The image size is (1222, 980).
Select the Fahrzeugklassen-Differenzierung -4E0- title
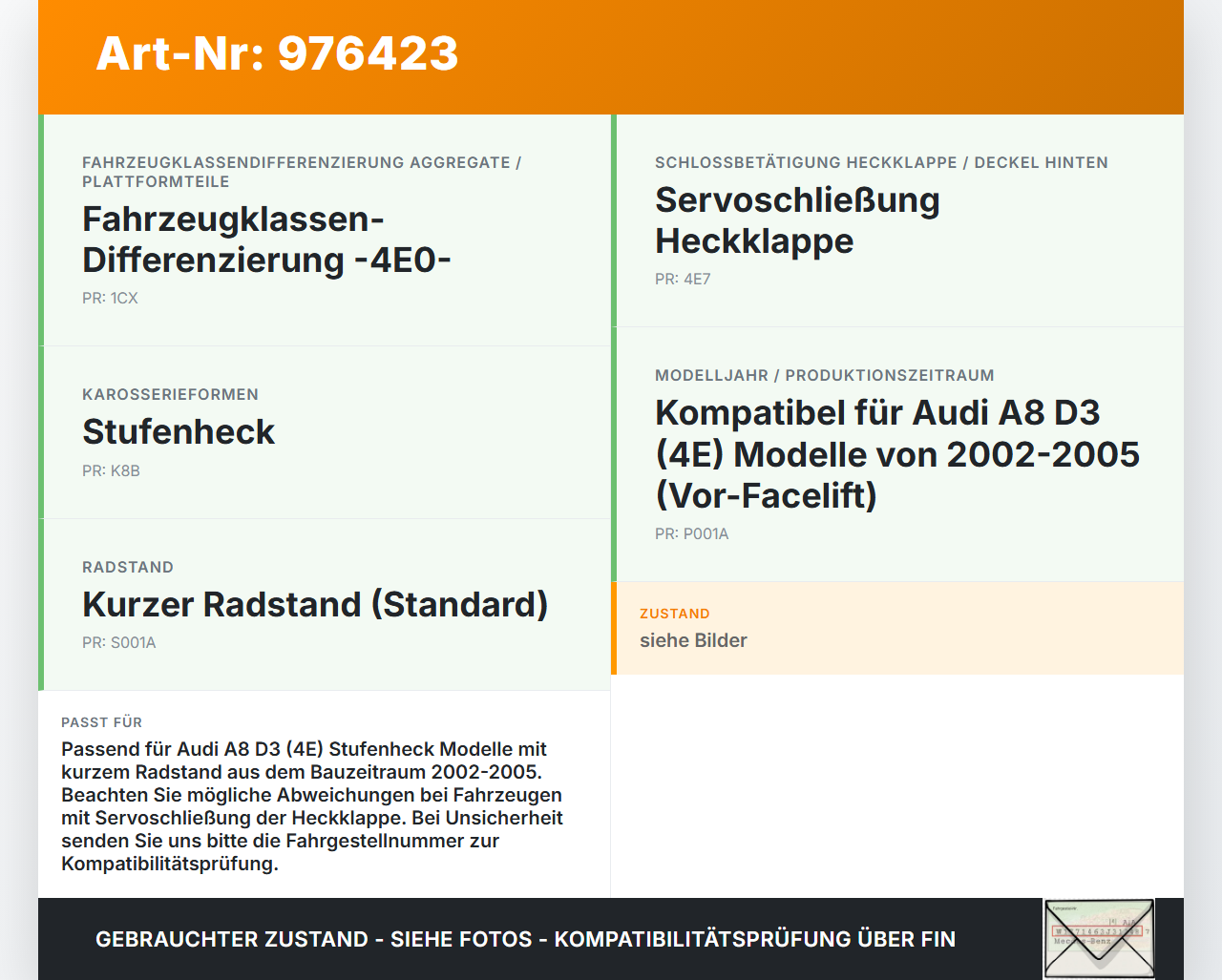click(x=267, y=239)
